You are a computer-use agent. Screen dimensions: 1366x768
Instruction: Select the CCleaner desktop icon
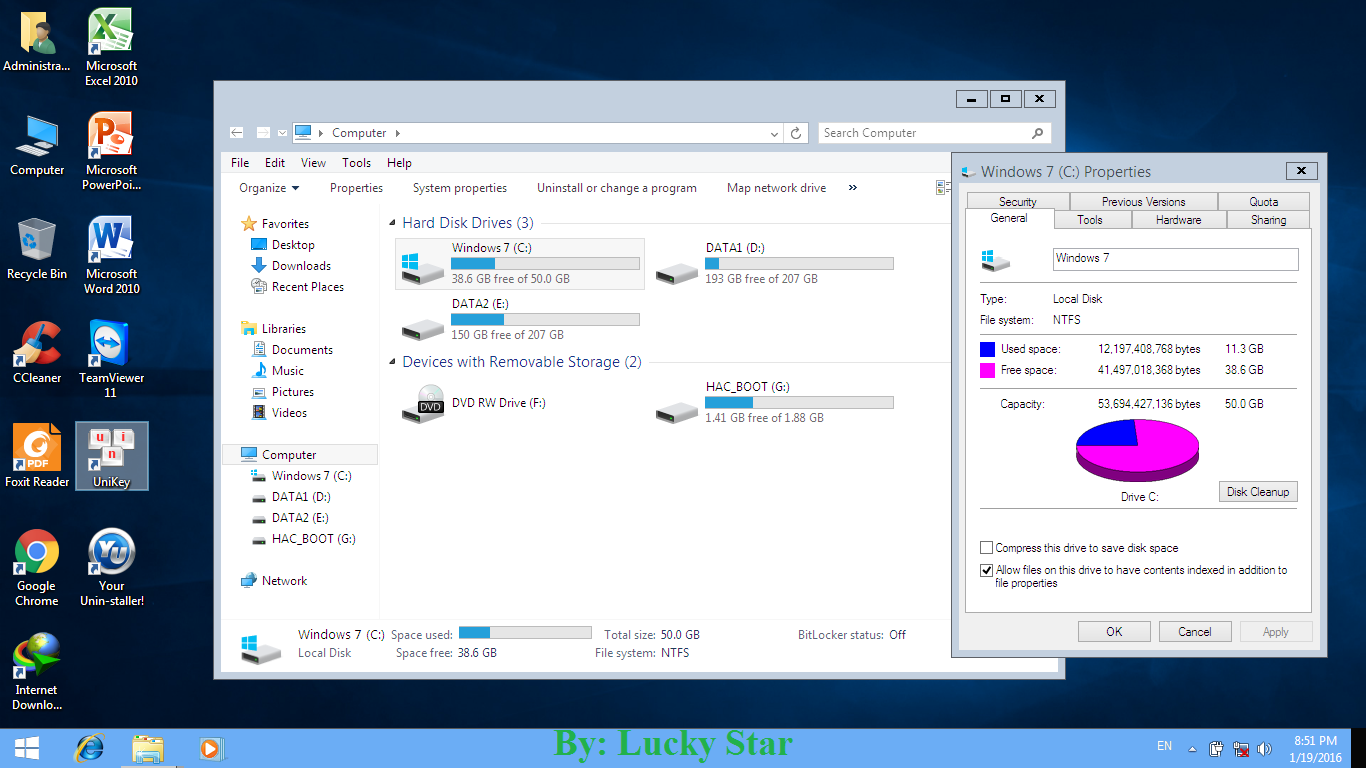[37, 353]
